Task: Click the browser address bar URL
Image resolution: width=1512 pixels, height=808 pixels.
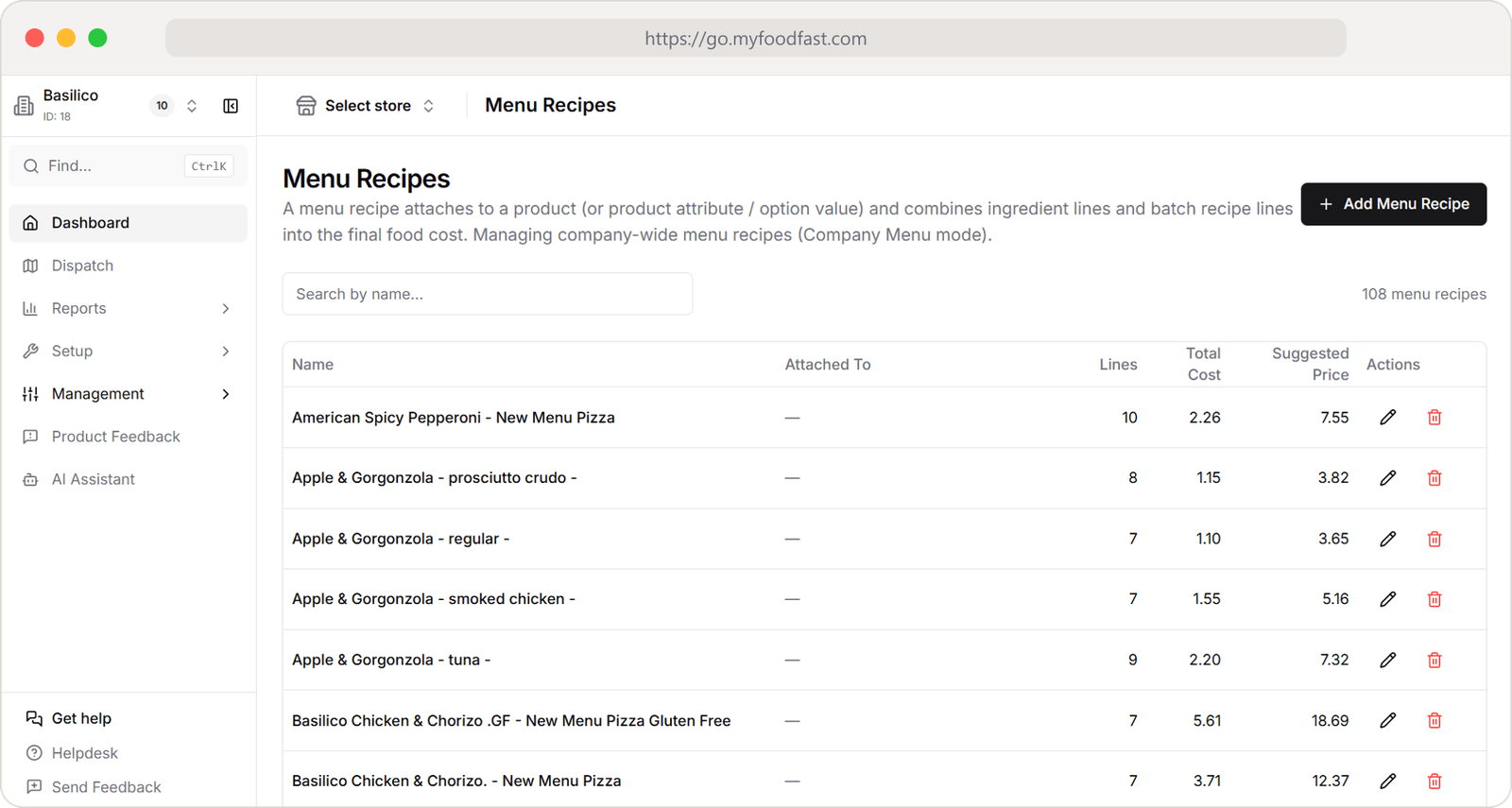Action: 756,39
